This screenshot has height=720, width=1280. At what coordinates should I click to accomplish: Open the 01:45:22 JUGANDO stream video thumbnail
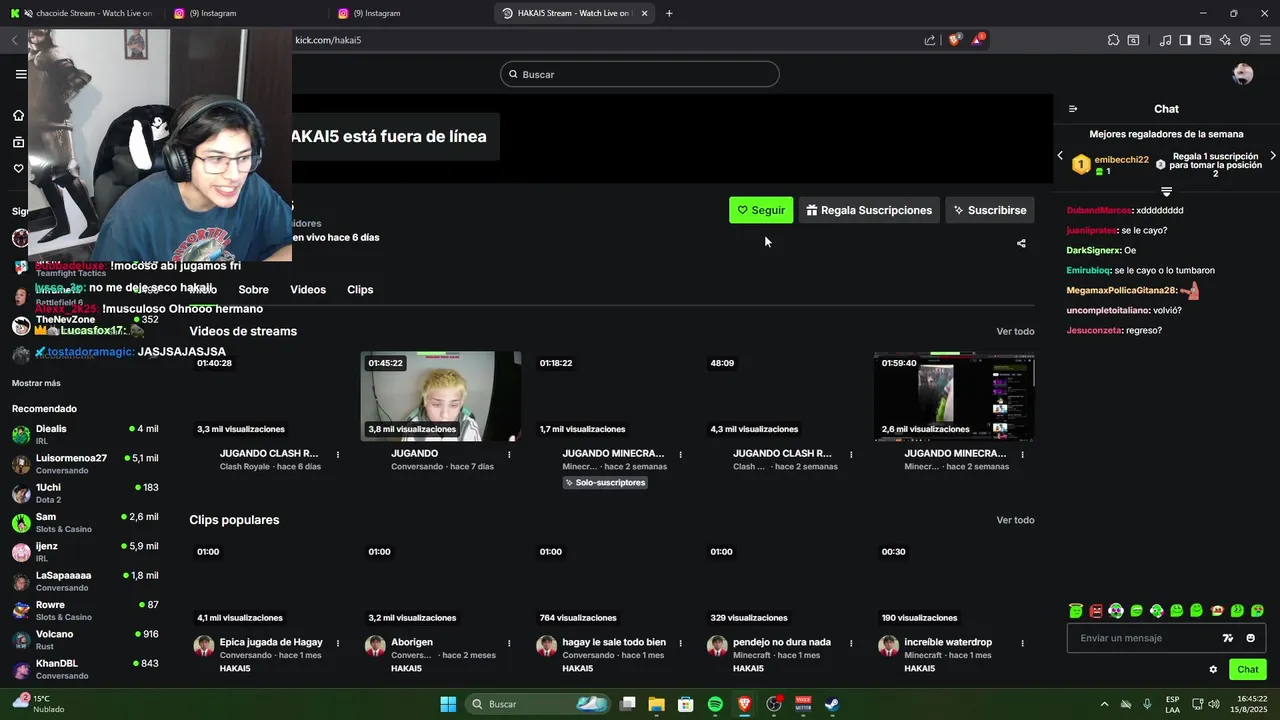click(441, 396)
